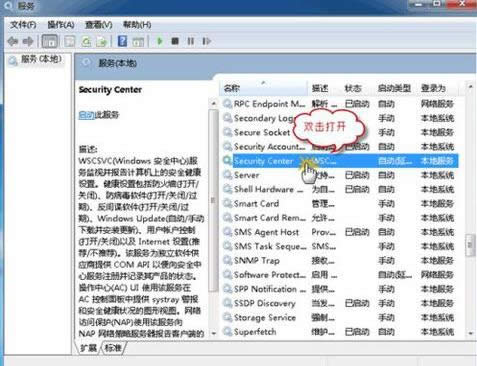Restart service with the restart icon
This screenshot has height=366, width=477.
pyautogui.click(x=206, y=41)
